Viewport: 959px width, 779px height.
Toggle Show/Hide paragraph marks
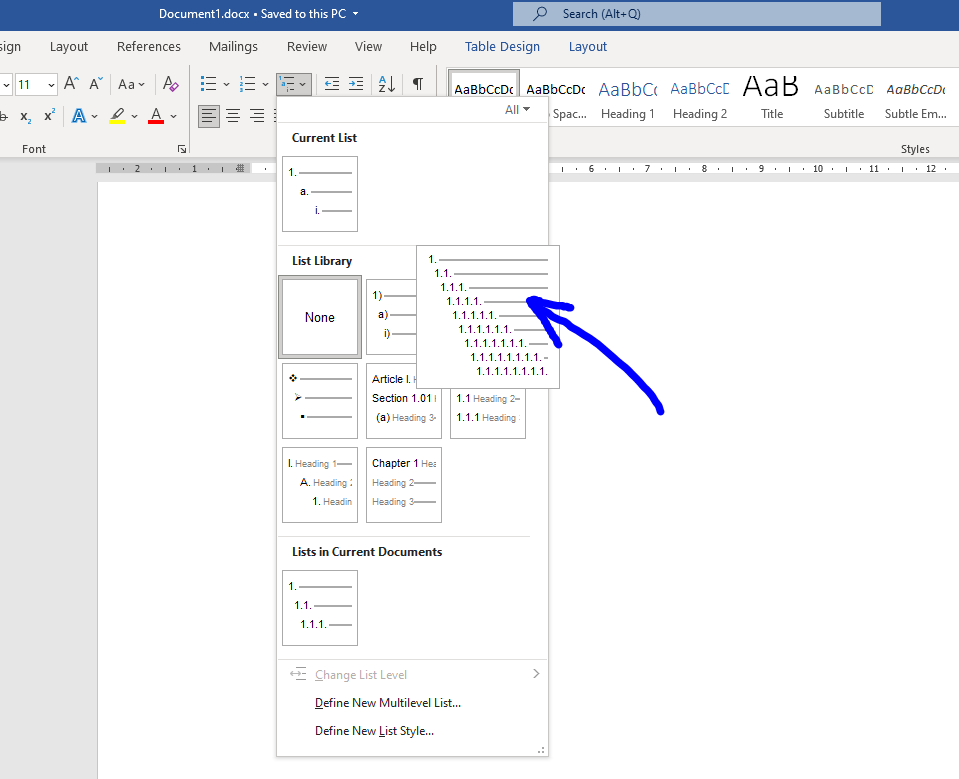(x=418, y=84)
